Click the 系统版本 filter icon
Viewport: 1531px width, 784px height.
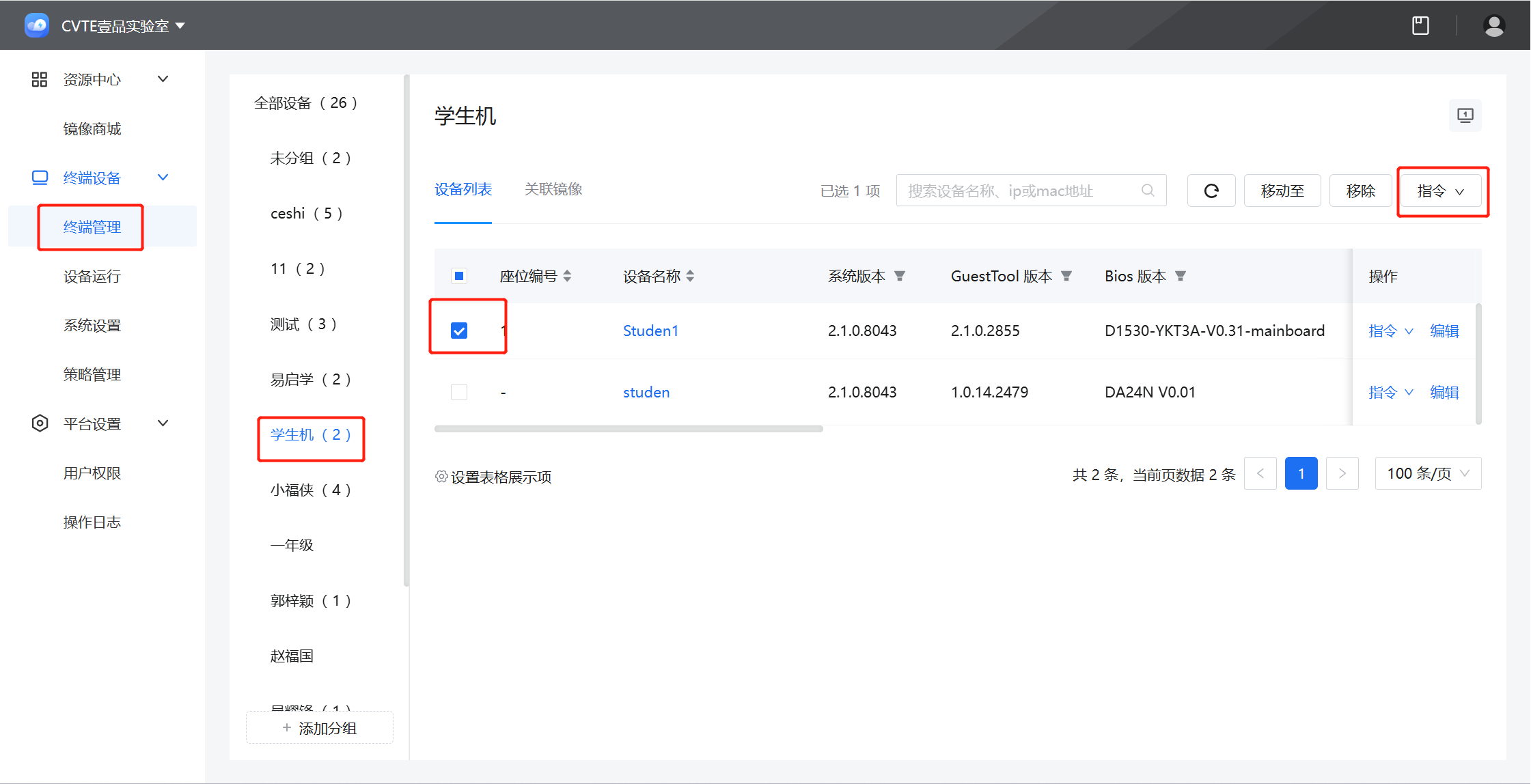[900, 276]
